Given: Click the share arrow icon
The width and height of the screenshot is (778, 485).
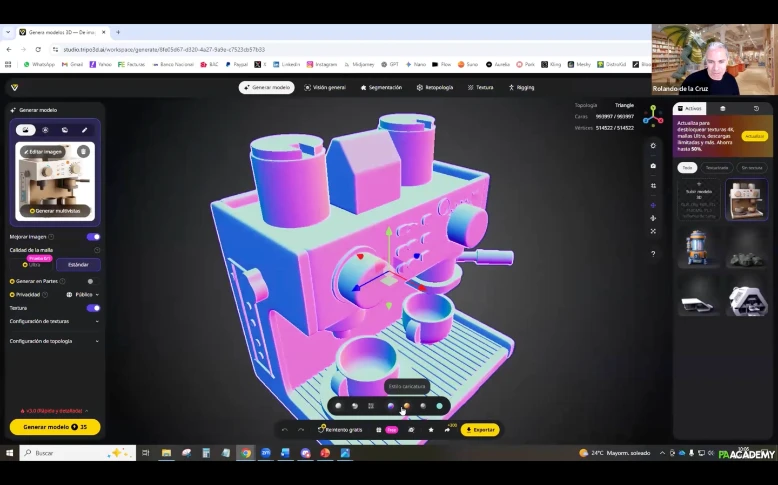Looking at the screenshot, I should click(x=447, y=430).
